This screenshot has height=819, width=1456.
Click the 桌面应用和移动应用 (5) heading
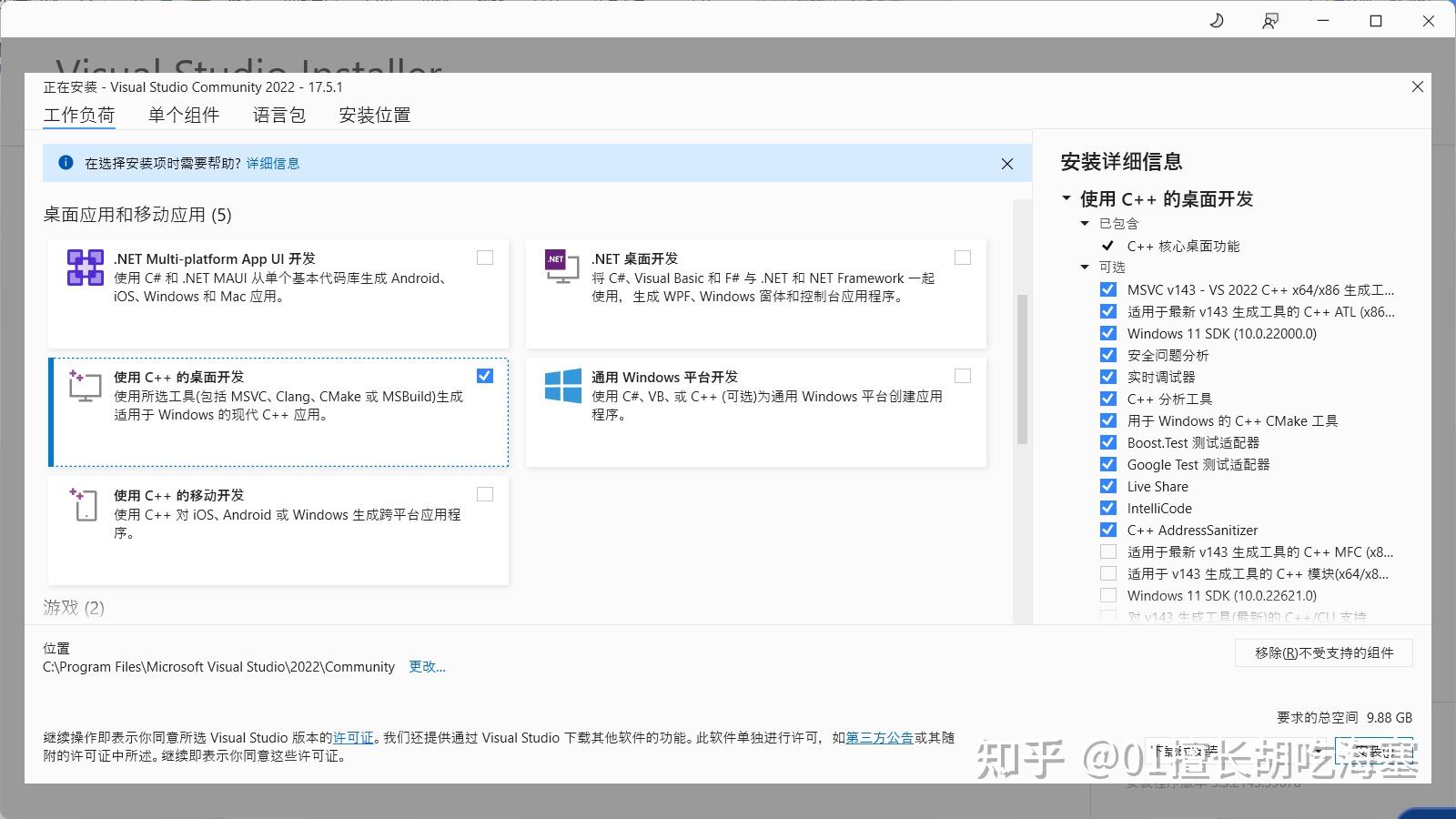tap(137, 215)
